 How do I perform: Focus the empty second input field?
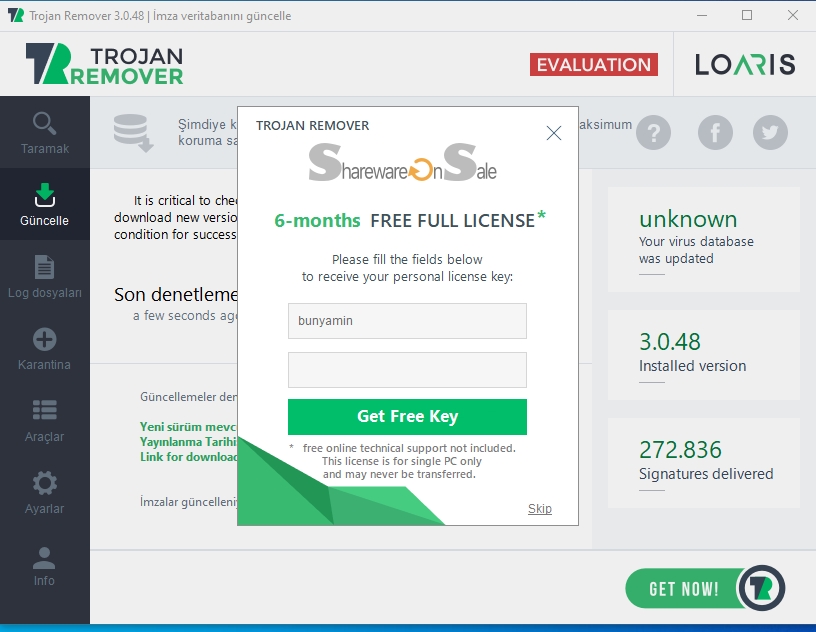tap(407, 370)
